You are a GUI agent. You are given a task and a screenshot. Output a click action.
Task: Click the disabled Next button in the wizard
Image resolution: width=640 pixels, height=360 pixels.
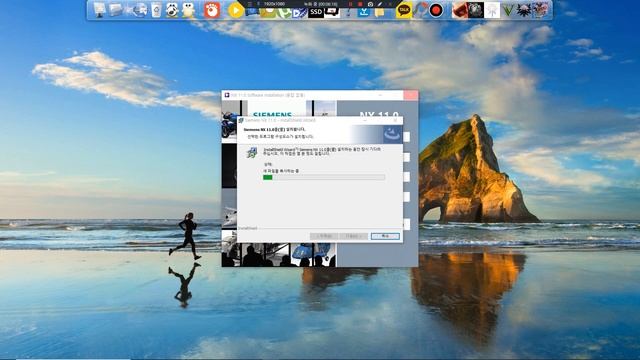pos(353,236)
